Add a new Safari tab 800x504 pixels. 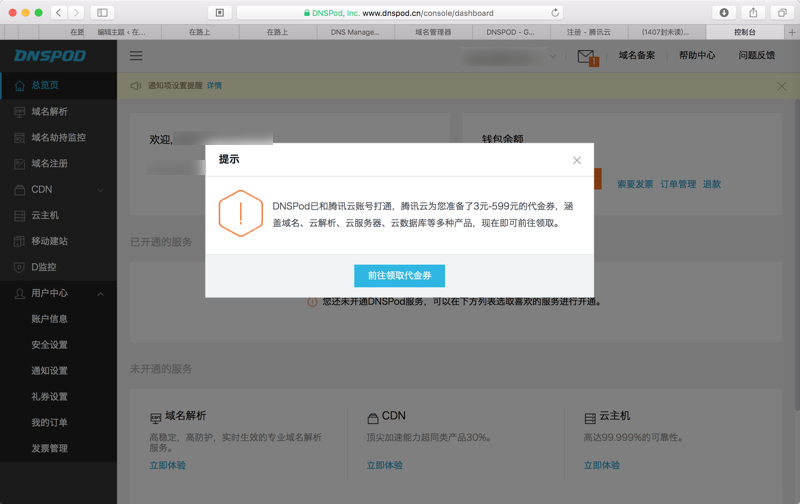click(x=792, y=32)
